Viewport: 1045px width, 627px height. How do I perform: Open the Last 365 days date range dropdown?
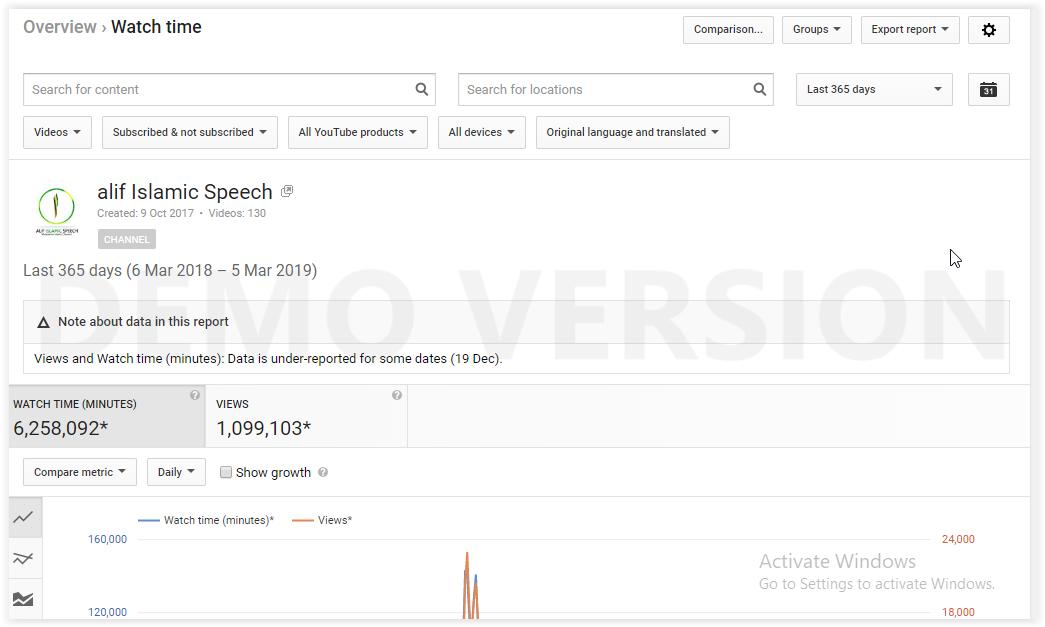click(x=874, y=90)
